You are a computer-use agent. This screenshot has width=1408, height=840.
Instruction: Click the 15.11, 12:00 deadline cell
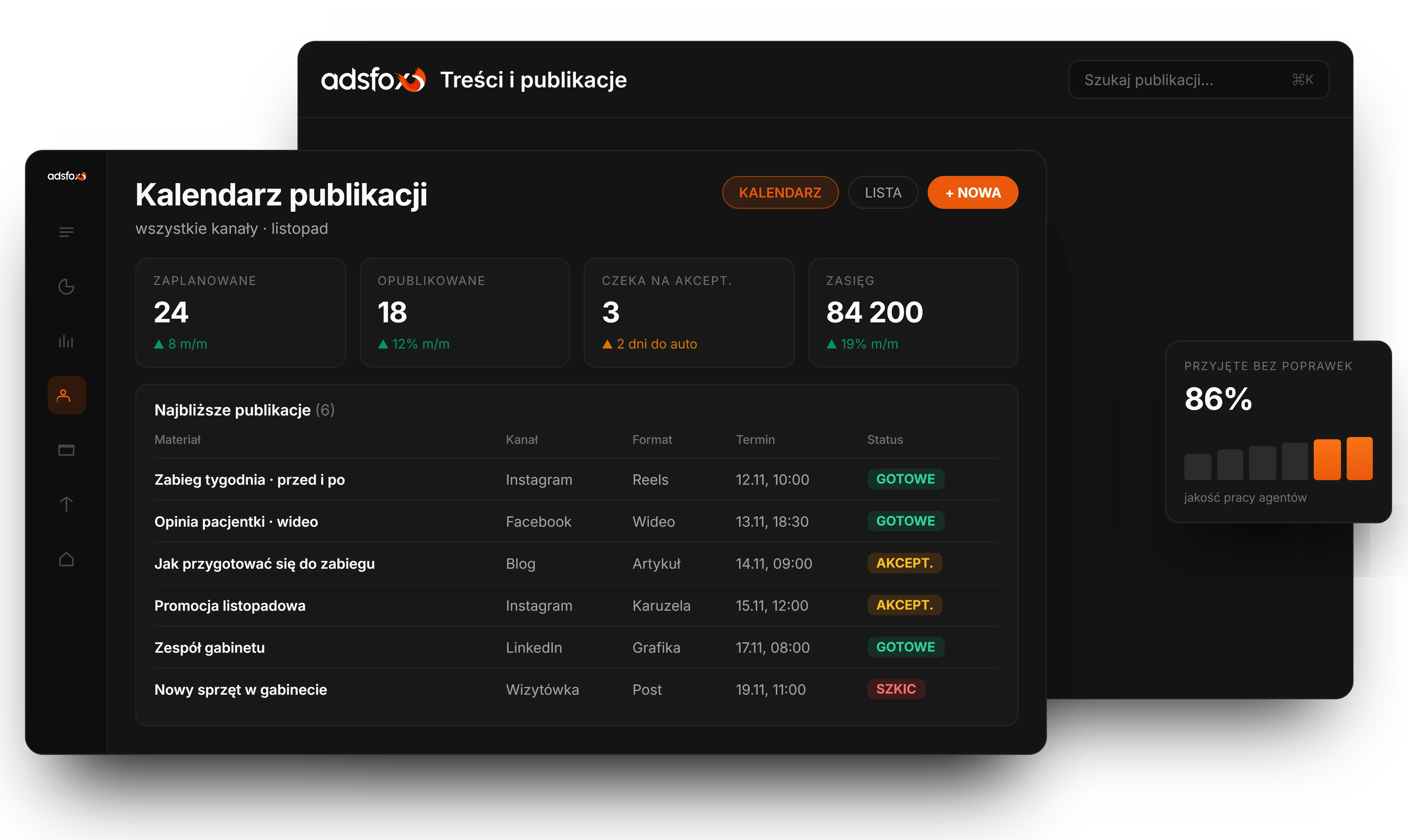(x=772, y=605)
